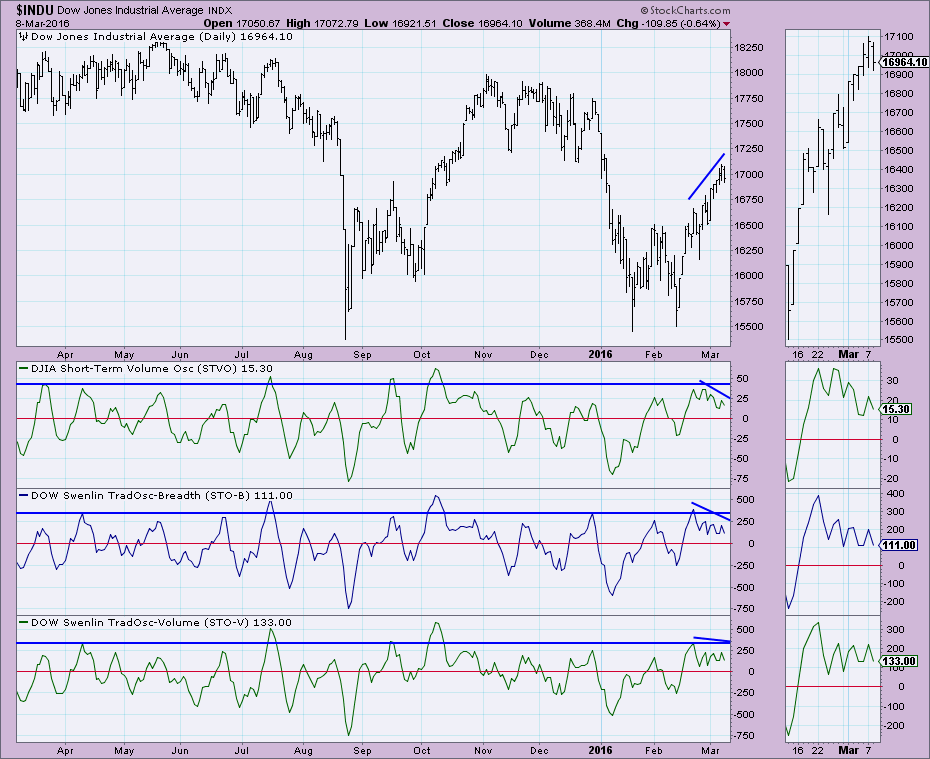Viewport: 930px width, 759px height.
Task: Click the Open value 17050.67
Action: [x=257, y=24]
